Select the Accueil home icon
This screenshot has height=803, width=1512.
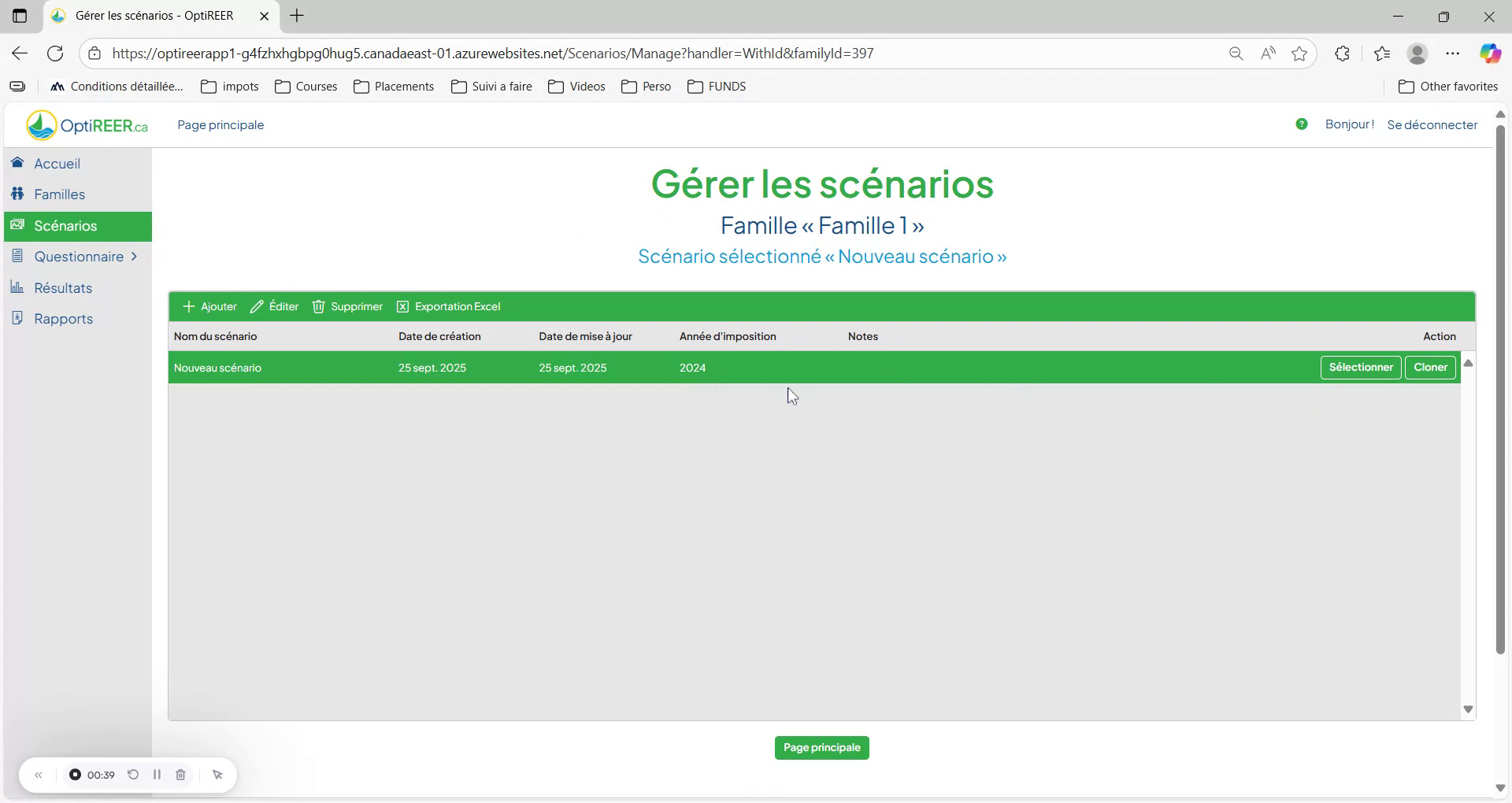pos(17,163)
